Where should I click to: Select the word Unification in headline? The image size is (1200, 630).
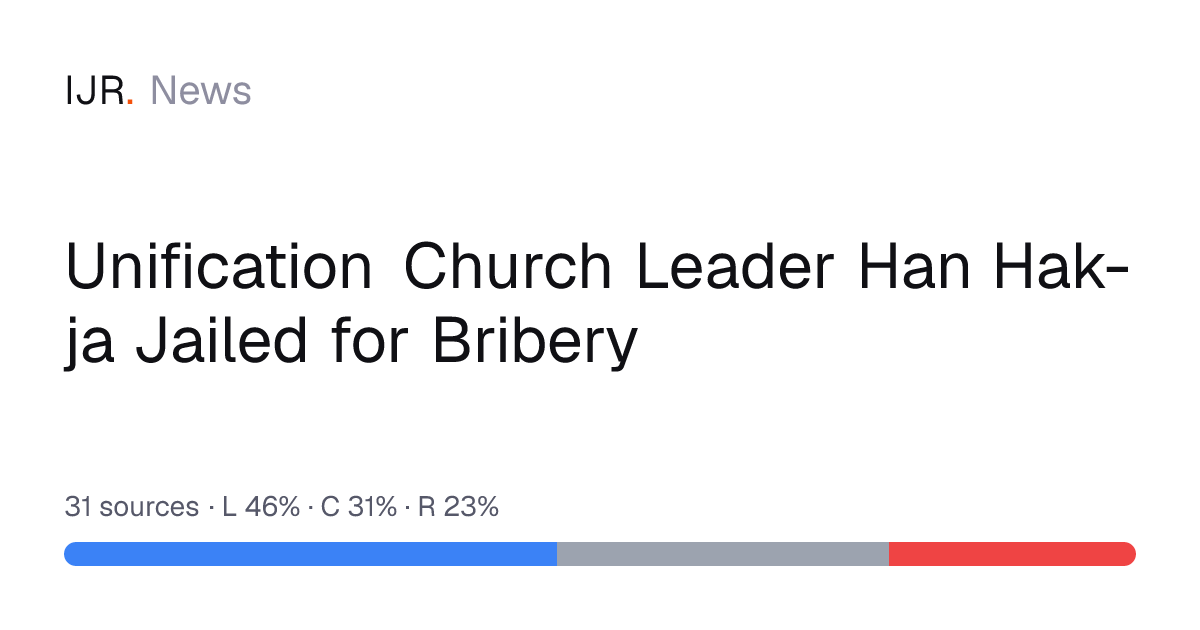219,267
